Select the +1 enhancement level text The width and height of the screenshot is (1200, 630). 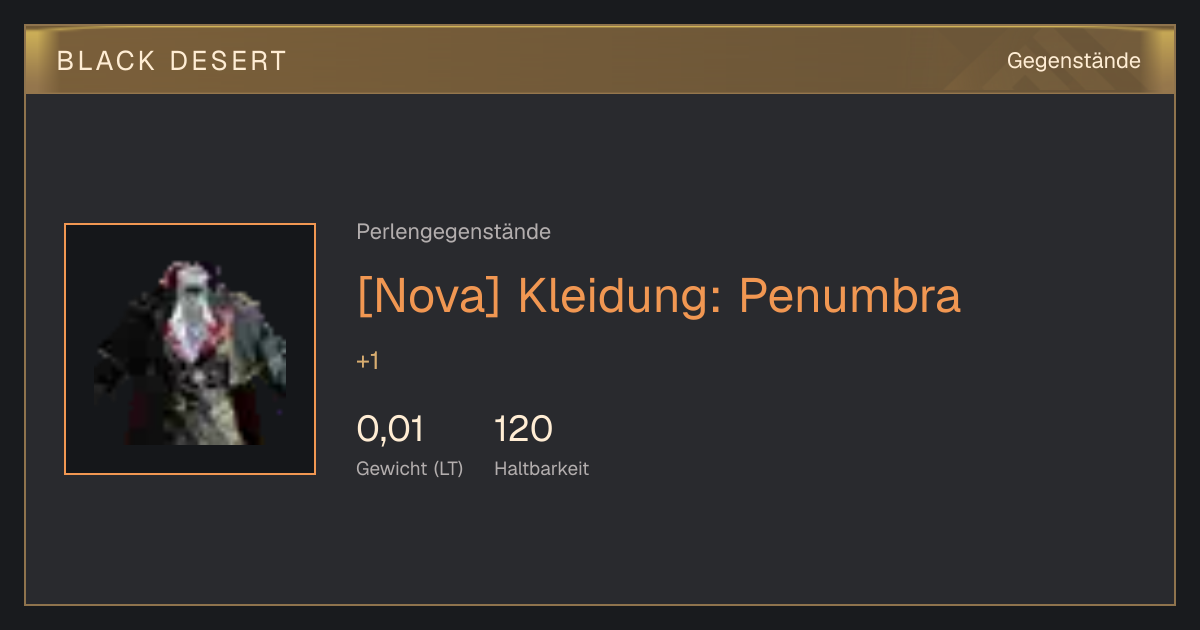point(368,362)
